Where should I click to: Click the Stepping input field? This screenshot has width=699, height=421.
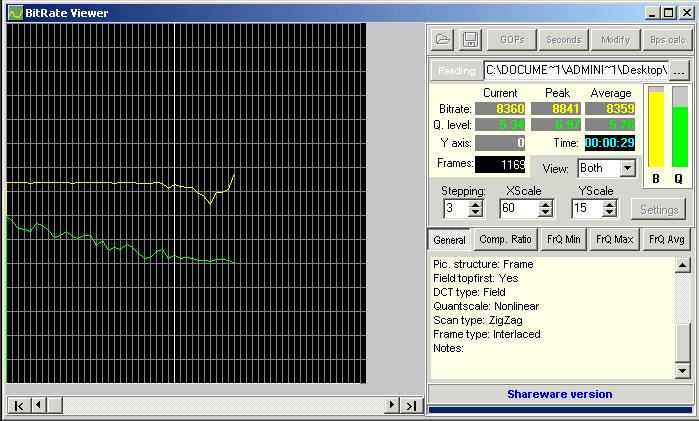[x=456, y=208]
